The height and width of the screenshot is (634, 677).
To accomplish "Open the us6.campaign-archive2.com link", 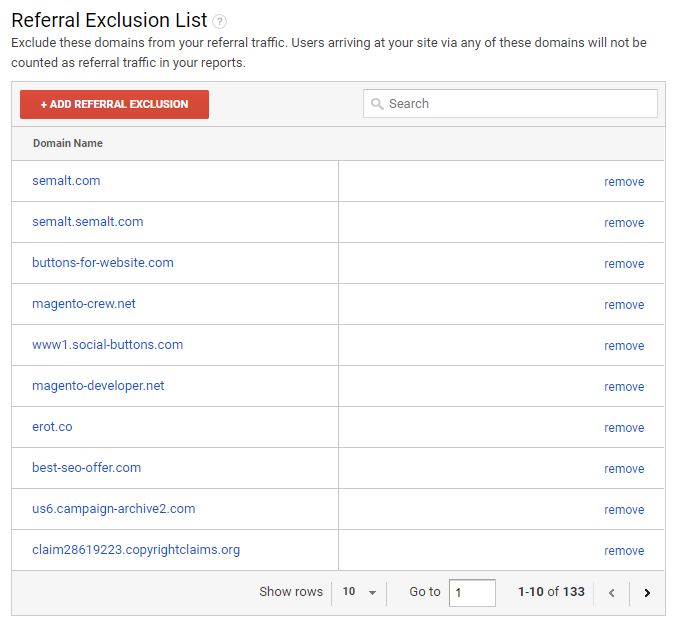I will click(x=114, y=509).
